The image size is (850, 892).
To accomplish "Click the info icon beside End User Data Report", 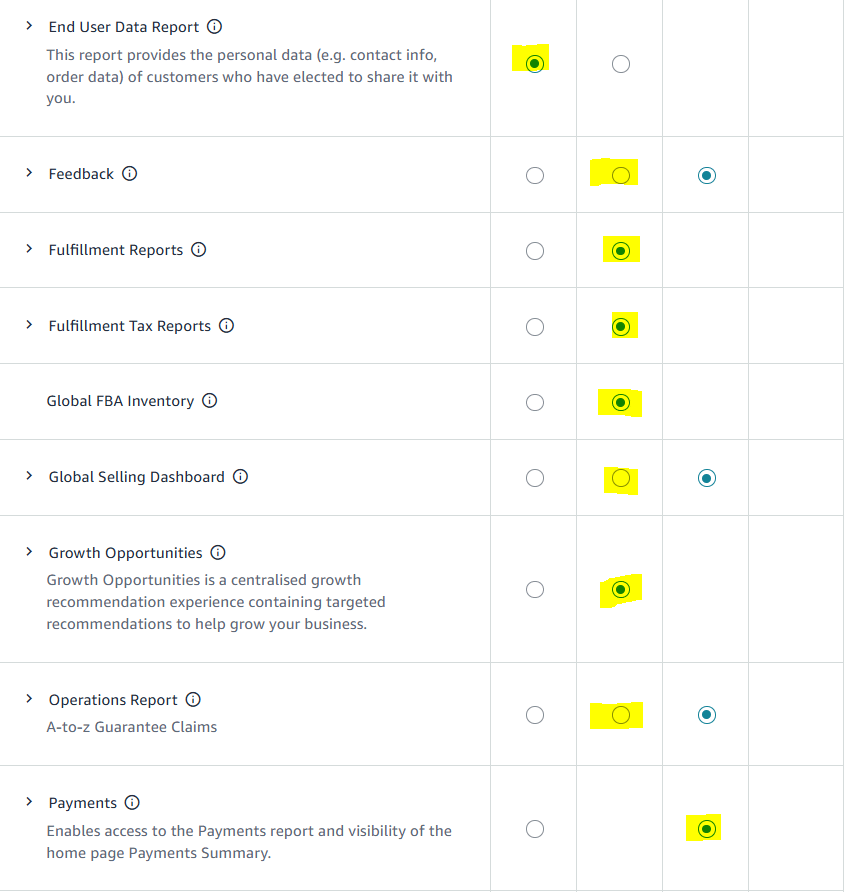I will 214,27.
